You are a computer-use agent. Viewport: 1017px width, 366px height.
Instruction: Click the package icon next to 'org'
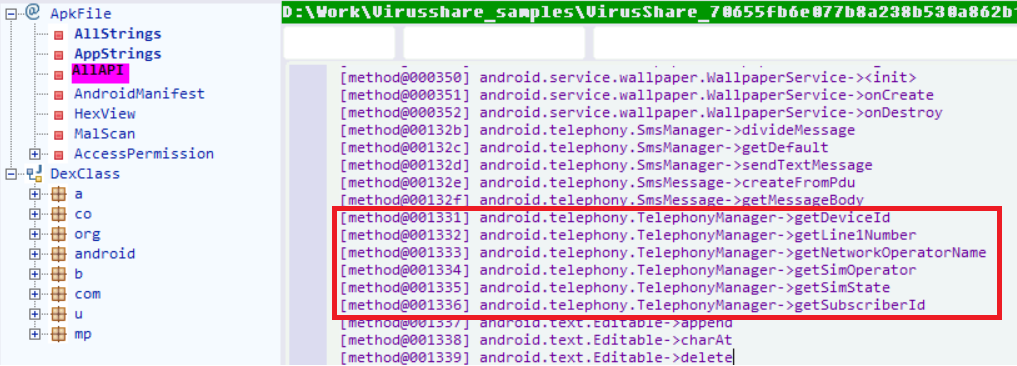59,234
